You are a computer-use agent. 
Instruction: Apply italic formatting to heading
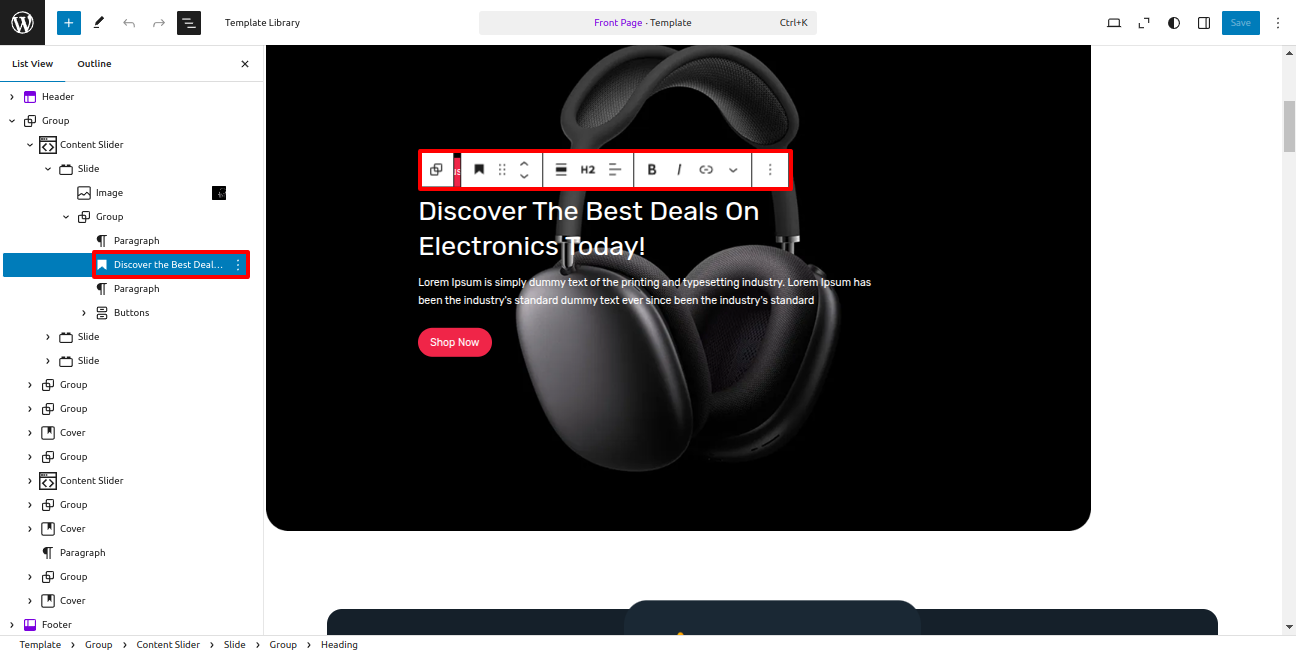coord(679,170)
